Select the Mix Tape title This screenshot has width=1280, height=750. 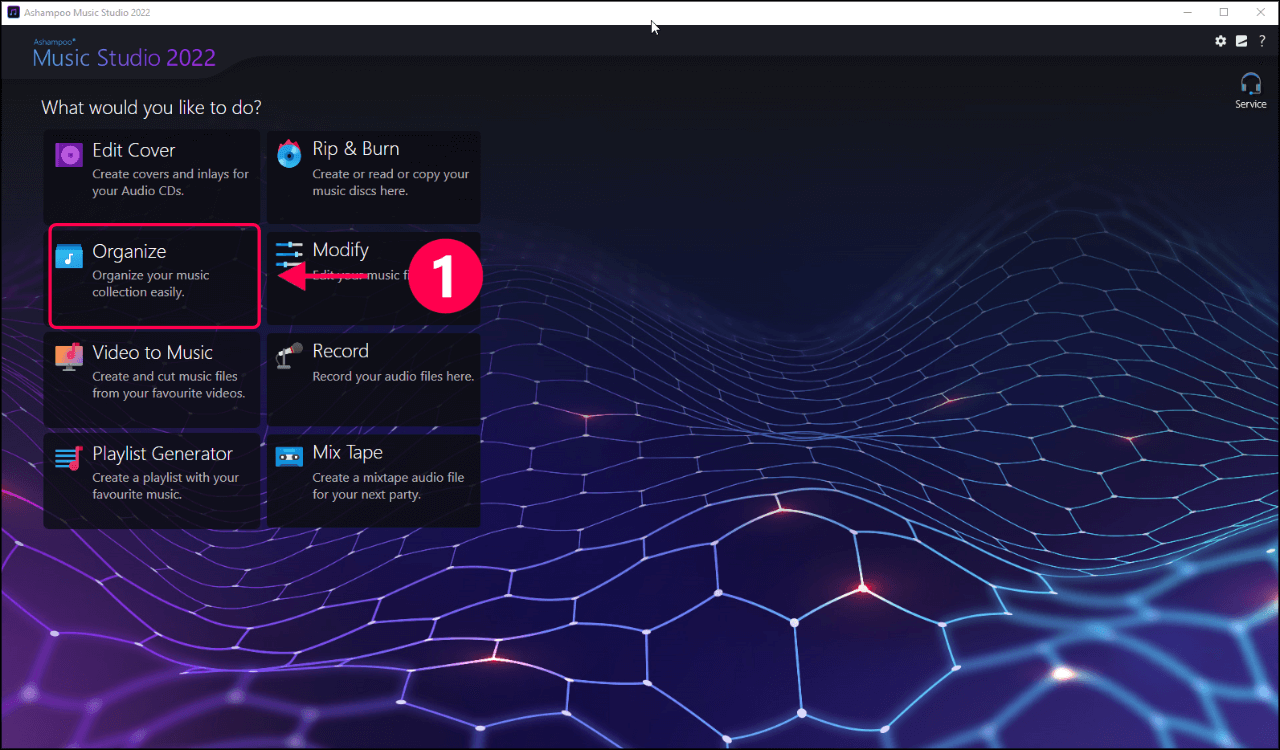pyautogui.click(x=347, y=452)
